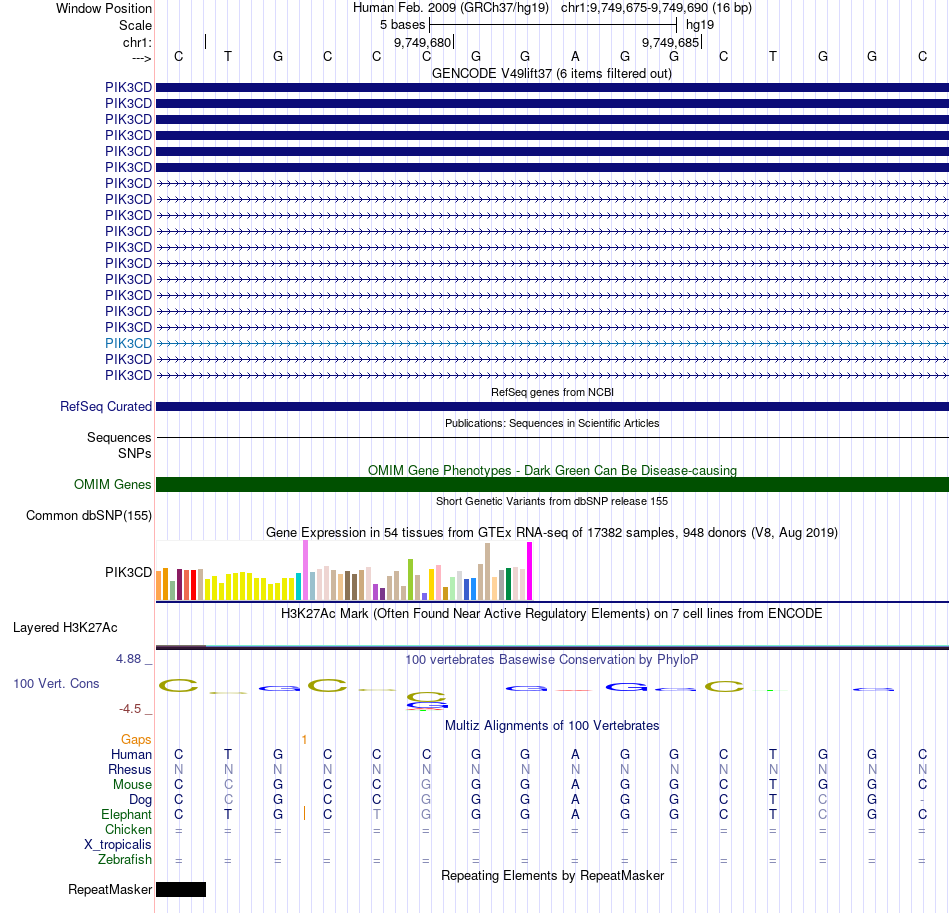Click the tall violet GTEx expression bar
Viewport: 950px width, 913px height.
point(305,570)
